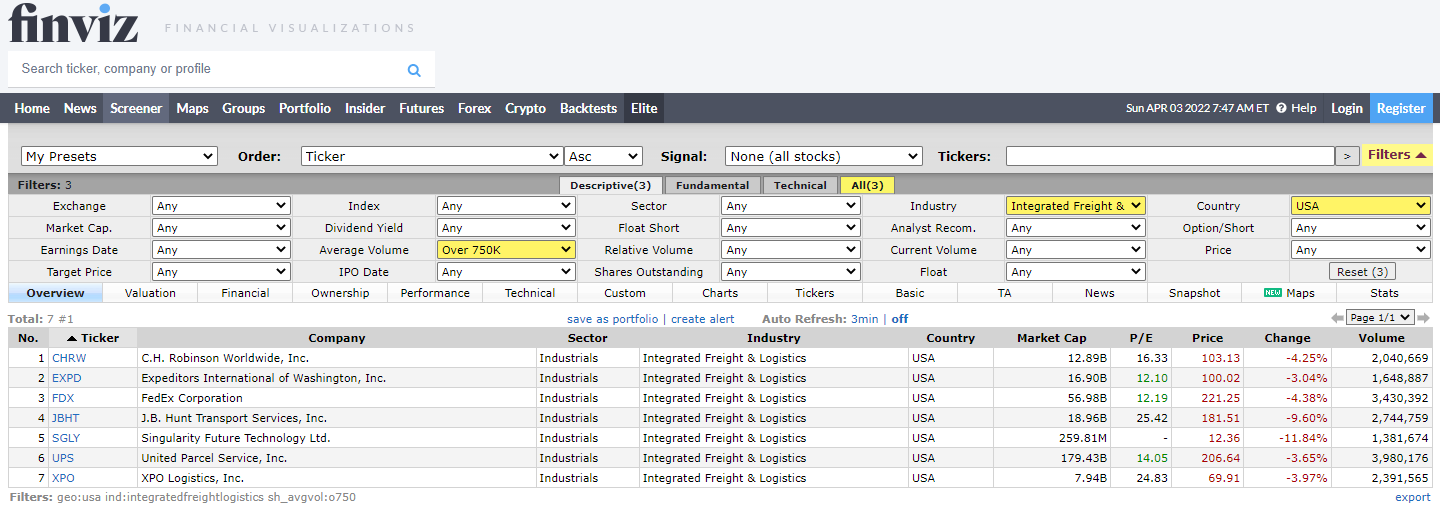The width and height of the screenshot is (1440, 506).
Task: Switch to the Descriptive(3) filters tab
Action: tap(610, 185)
